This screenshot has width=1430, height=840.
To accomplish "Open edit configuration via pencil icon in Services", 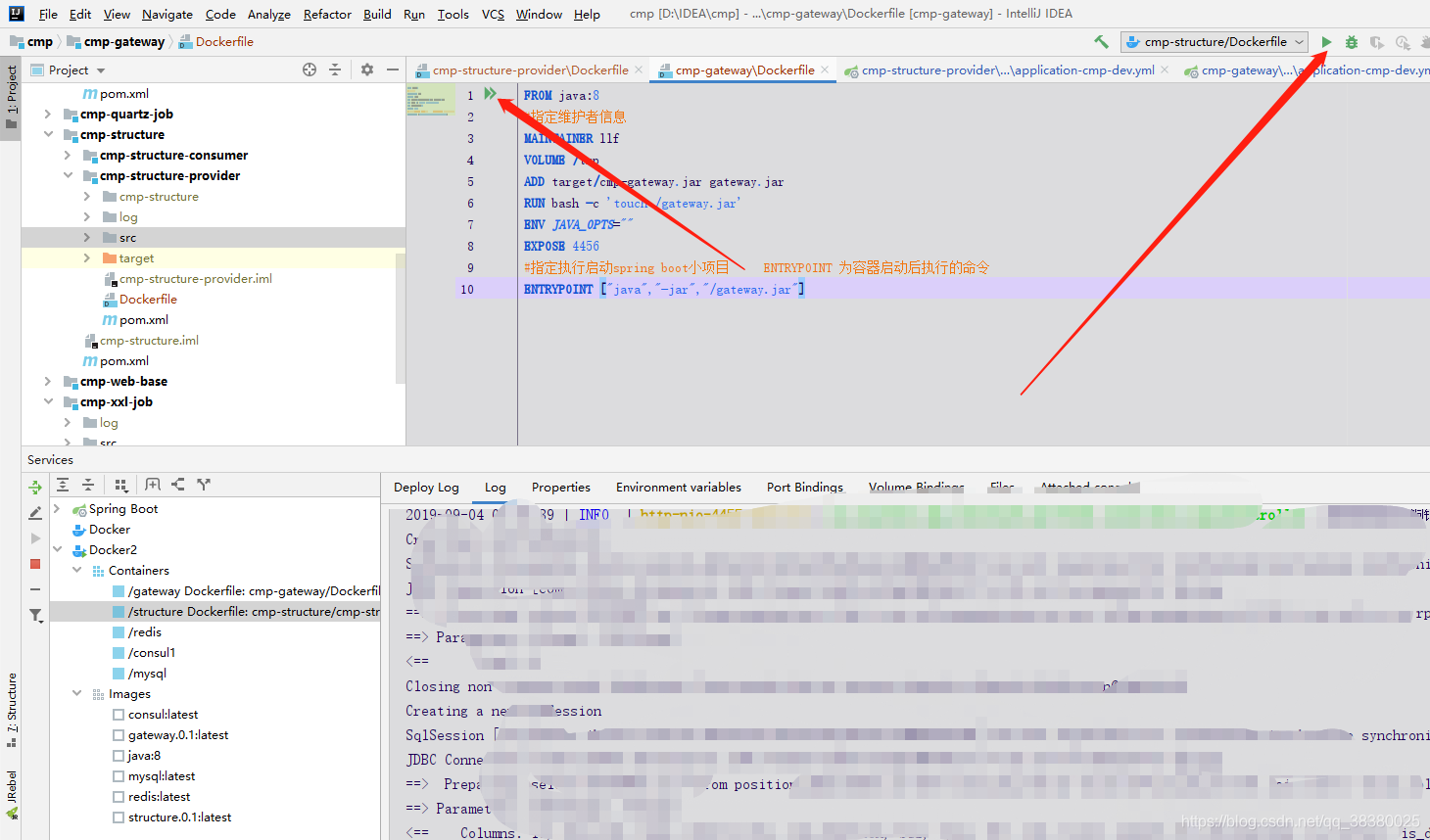I will coord(34,511).
